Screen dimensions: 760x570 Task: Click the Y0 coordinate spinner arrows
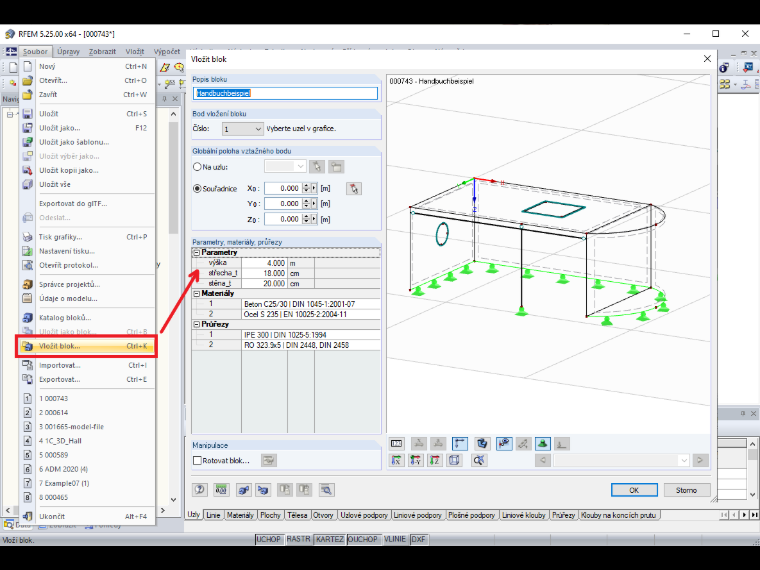click(x=306, y=204)
